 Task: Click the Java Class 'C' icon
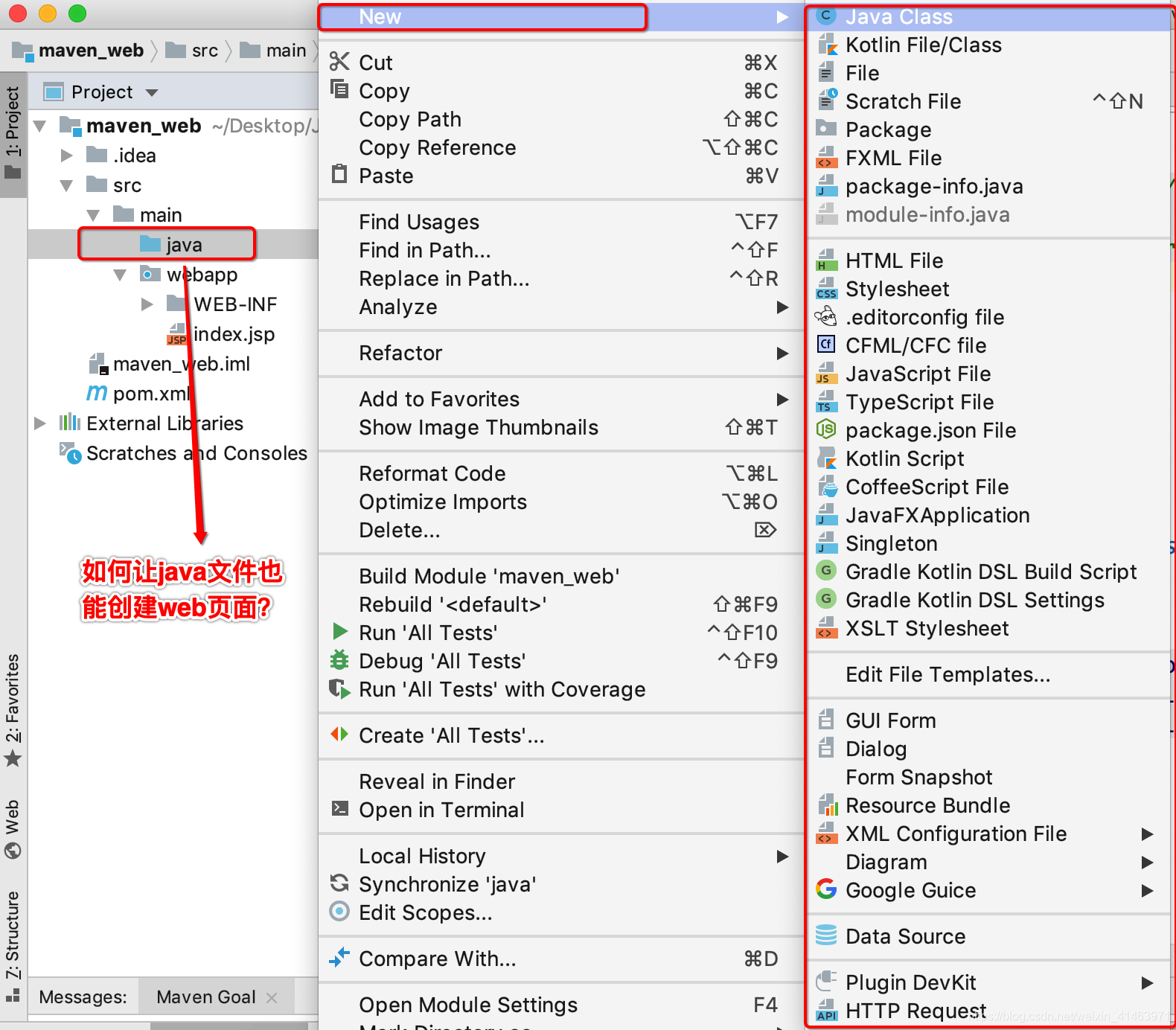(826, 16)
